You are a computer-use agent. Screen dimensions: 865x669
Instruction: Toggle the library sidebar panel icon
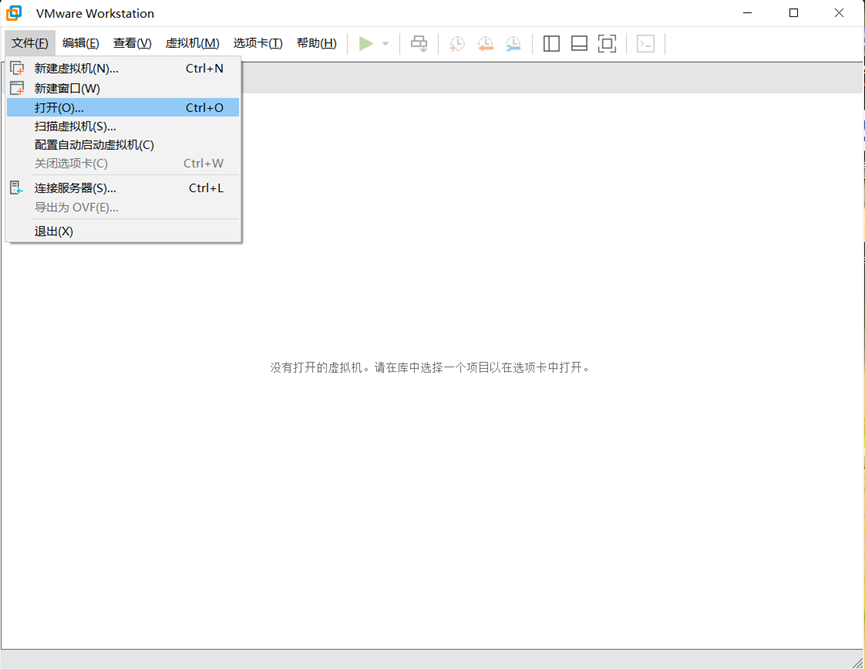point(551,44)
